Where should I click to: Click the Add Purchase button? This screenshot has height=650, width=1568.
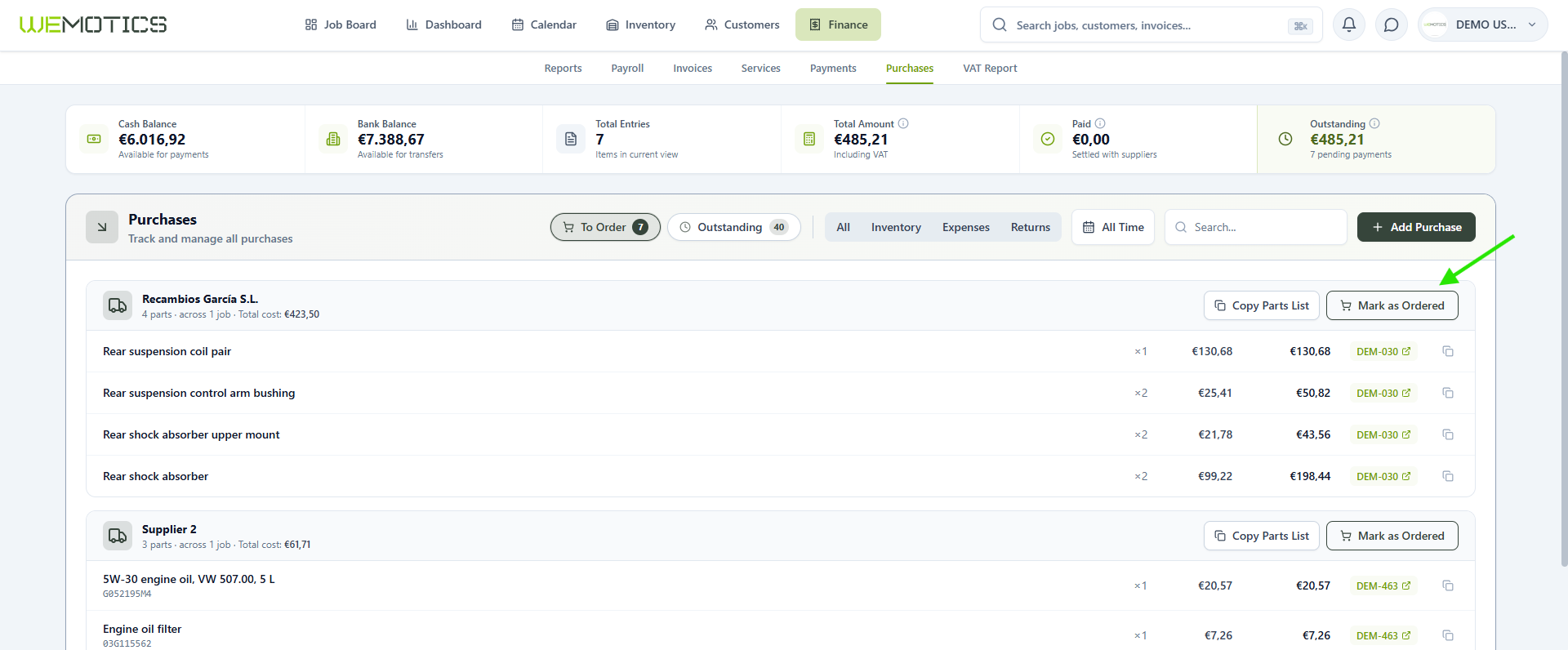click(x=1416, y=227)
